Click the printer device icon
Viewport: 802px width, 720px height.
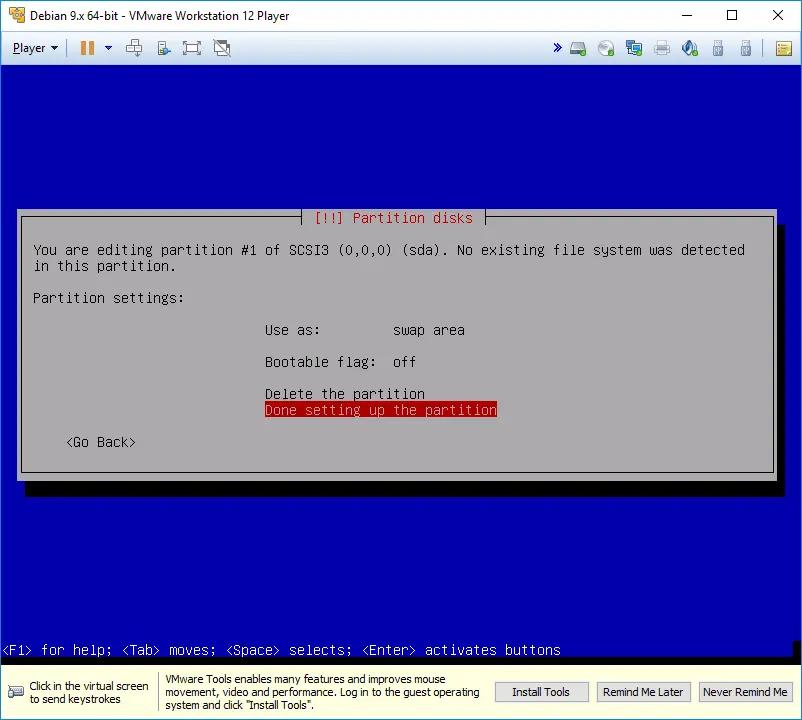tap(661, 48)
